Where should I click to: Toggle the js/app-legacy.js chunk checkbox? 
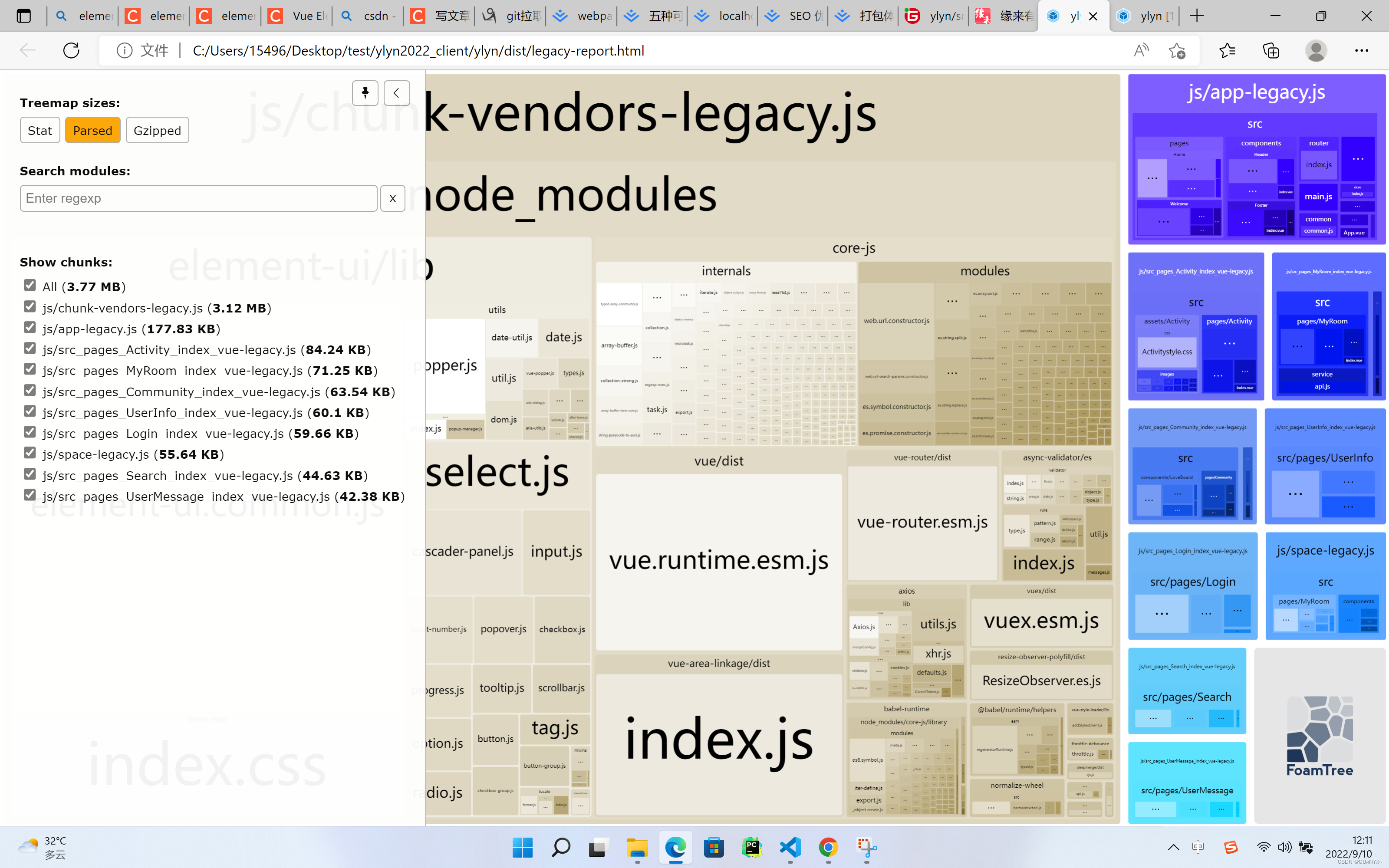point(30,327)
